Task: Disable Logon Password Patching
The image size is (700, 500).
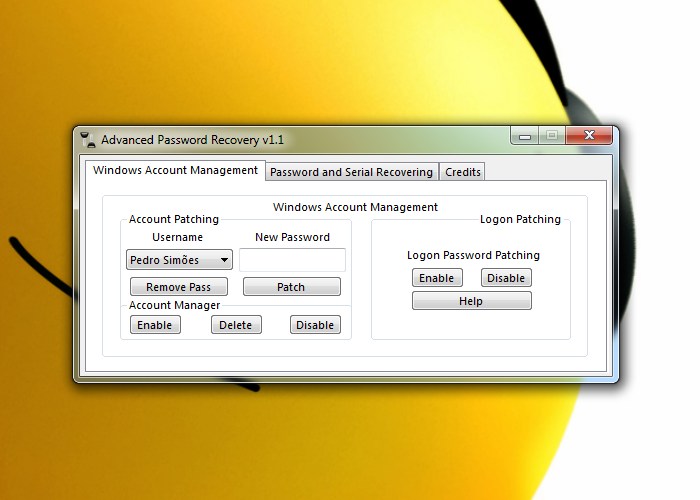Action: click(x=506, y=278)
